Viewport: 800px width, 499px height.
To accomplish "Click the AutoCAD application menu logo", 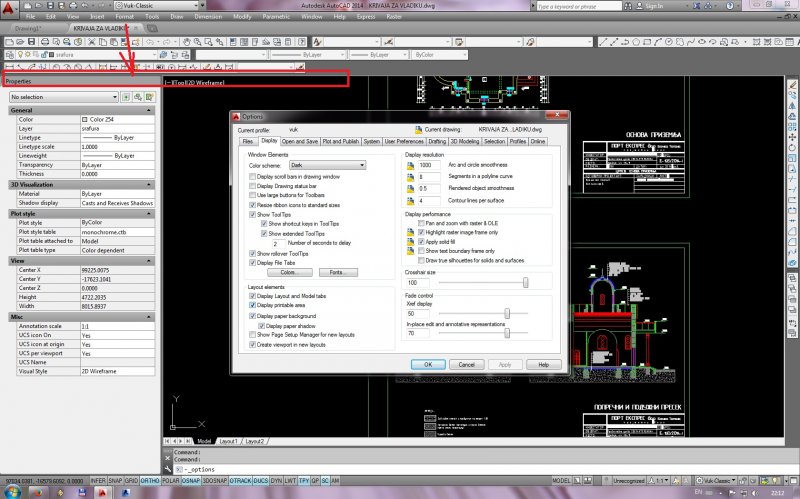I will [x=9, y=7].
